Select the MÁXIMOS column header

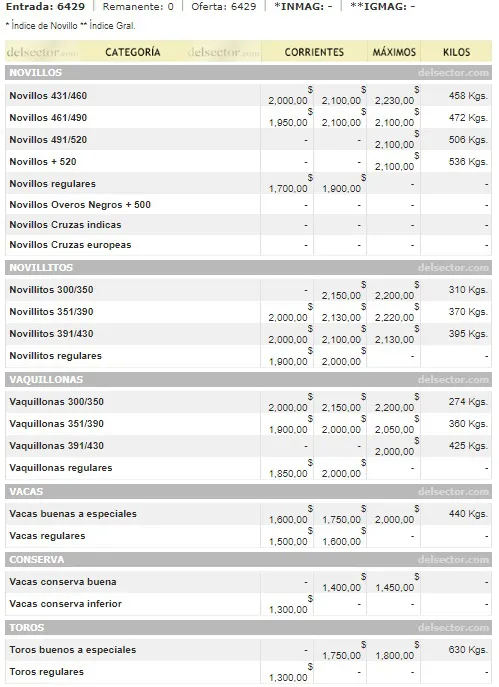click(x=394, y=52)
